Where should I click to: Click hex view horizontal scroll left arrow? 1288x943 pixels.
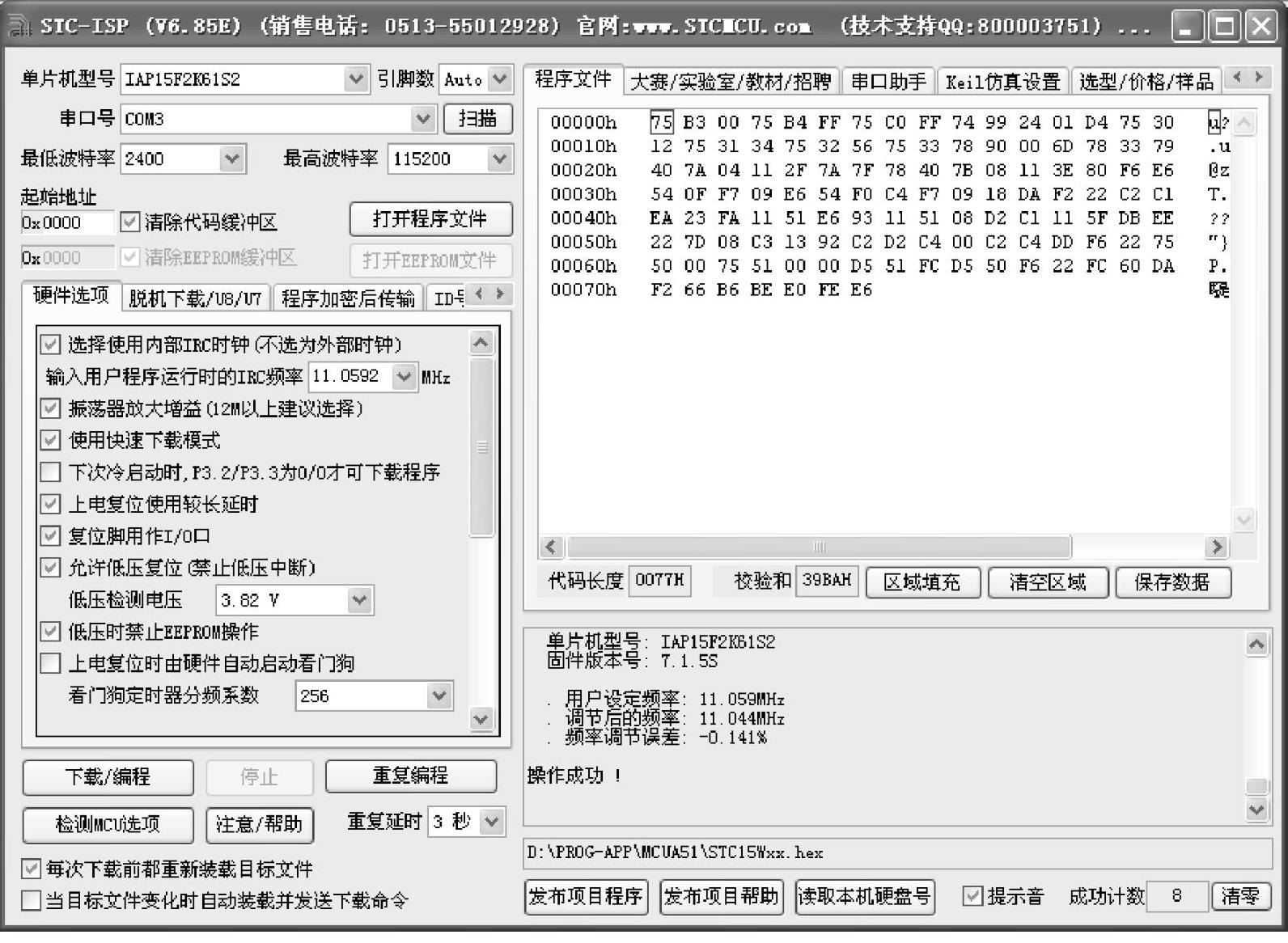(552, 547)
